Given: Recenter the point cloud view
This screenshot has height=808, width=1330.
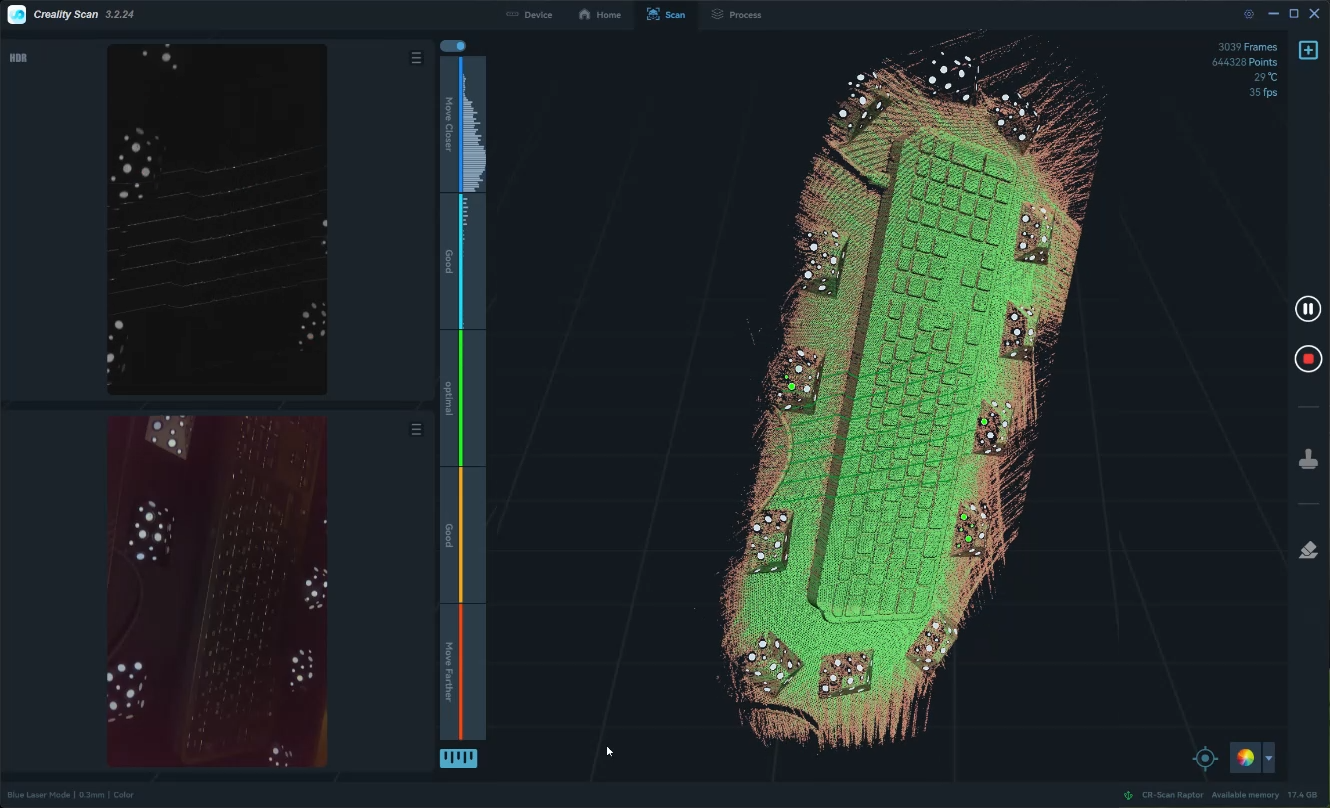Looking at the screenshot, I should tap(1204, 758).
